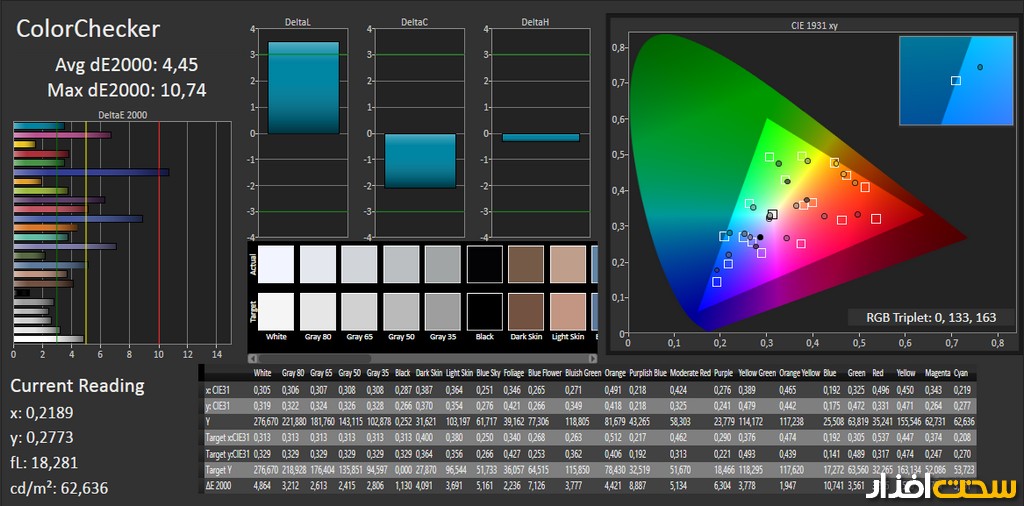Viewport: 1024px width, 506px height.
Task: Click the 'Max dE2000: 10,74' text
Action: [x=127, y=90]
